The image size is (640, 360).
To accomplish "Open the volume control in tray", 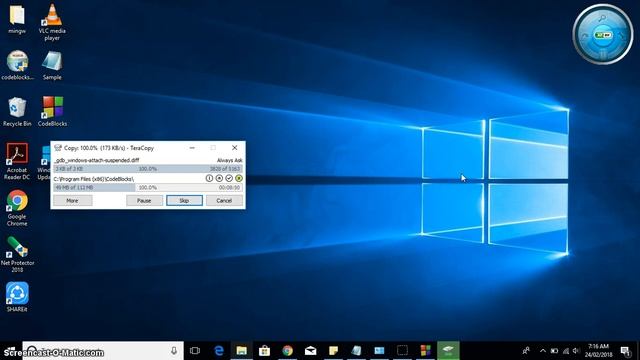I will tap(576, 351).
